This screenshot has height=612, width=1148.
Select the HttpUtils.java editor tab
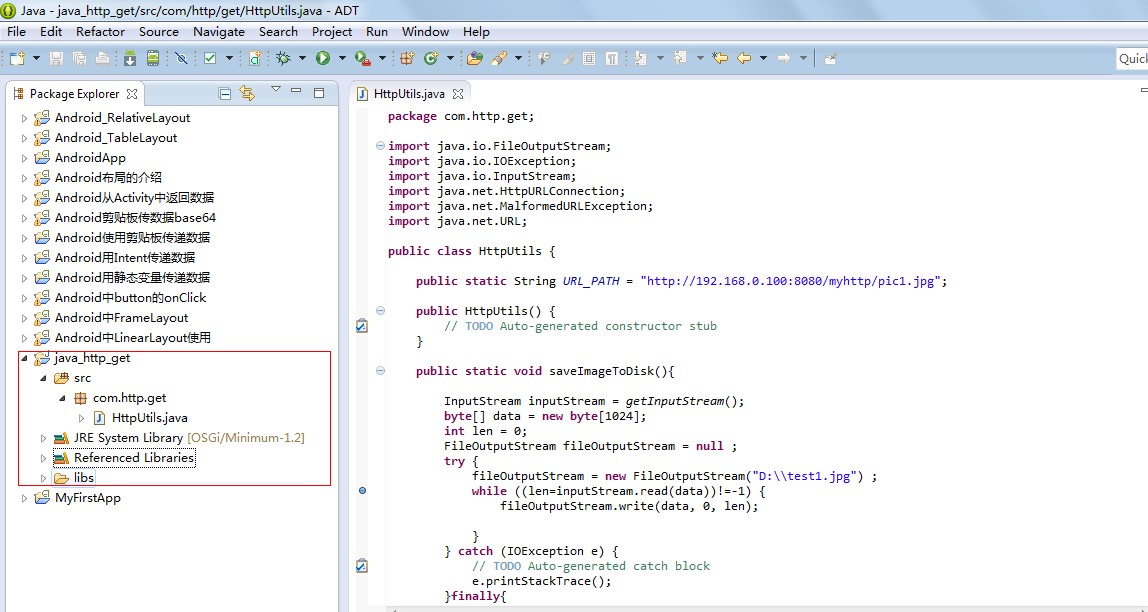point(409,94)
